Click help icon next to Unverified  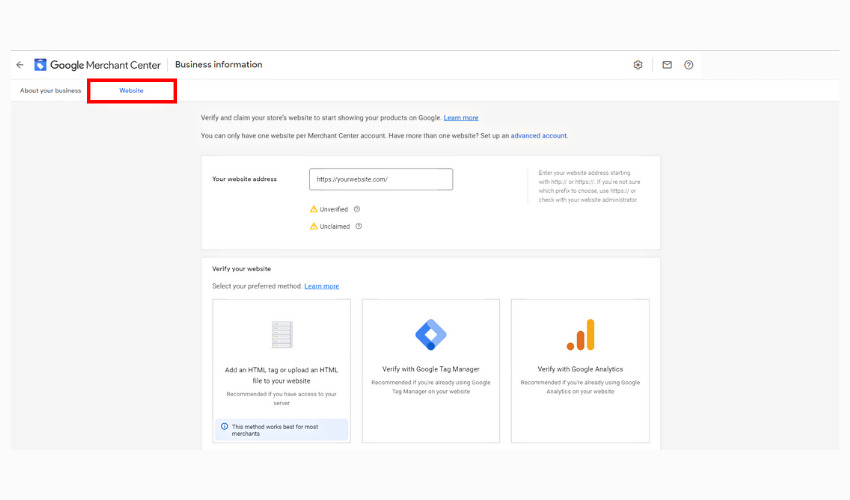coord(357,209)
